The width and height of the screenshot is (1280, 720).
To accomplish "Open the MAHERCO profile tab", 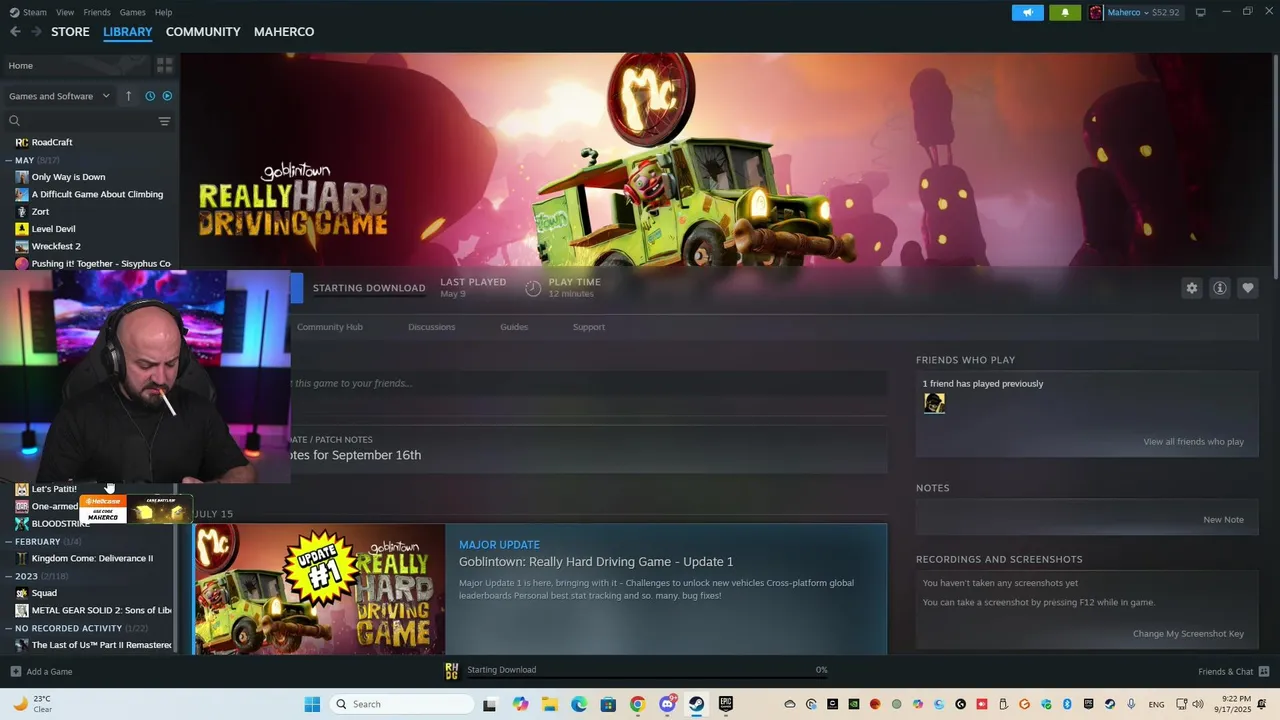I will click(284, 32).
